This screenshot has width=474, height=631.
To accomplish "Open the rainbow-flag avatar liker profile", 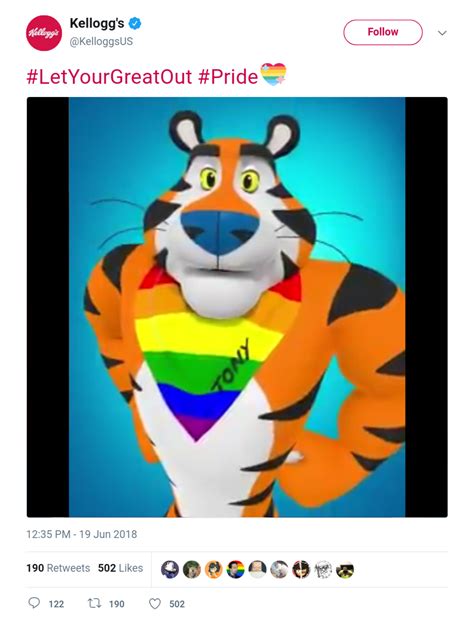I will point(235,569).
